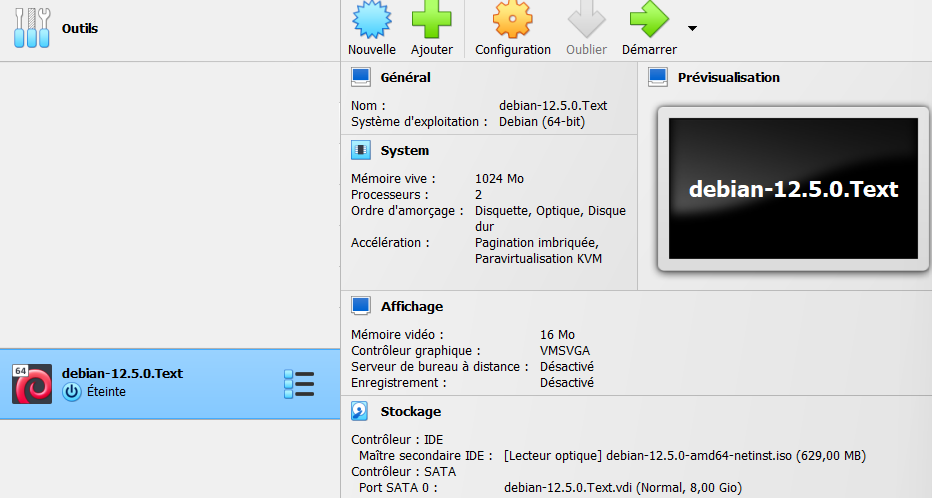Open the System section header

404,150
